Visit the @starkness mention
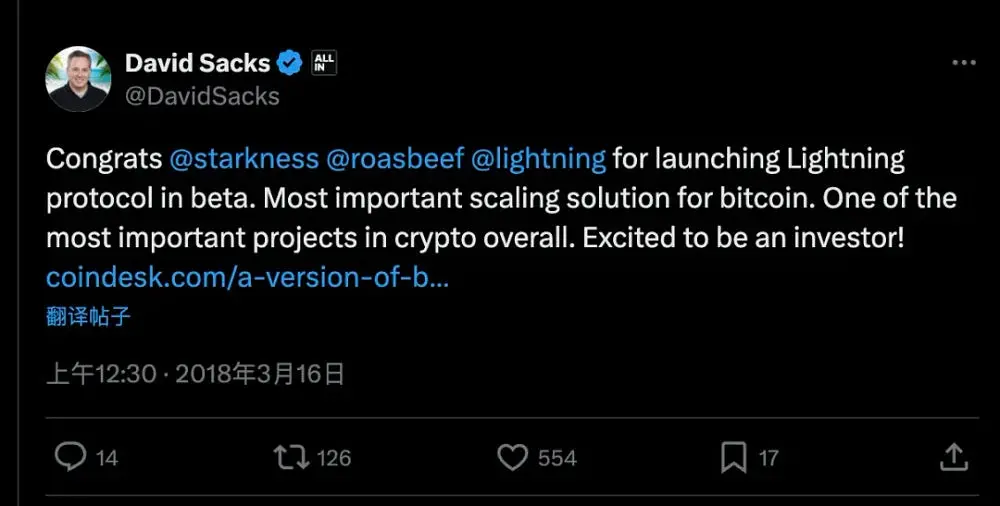Image resolution: width=1000 pixels, height=506 pixels. pos(244,159)
